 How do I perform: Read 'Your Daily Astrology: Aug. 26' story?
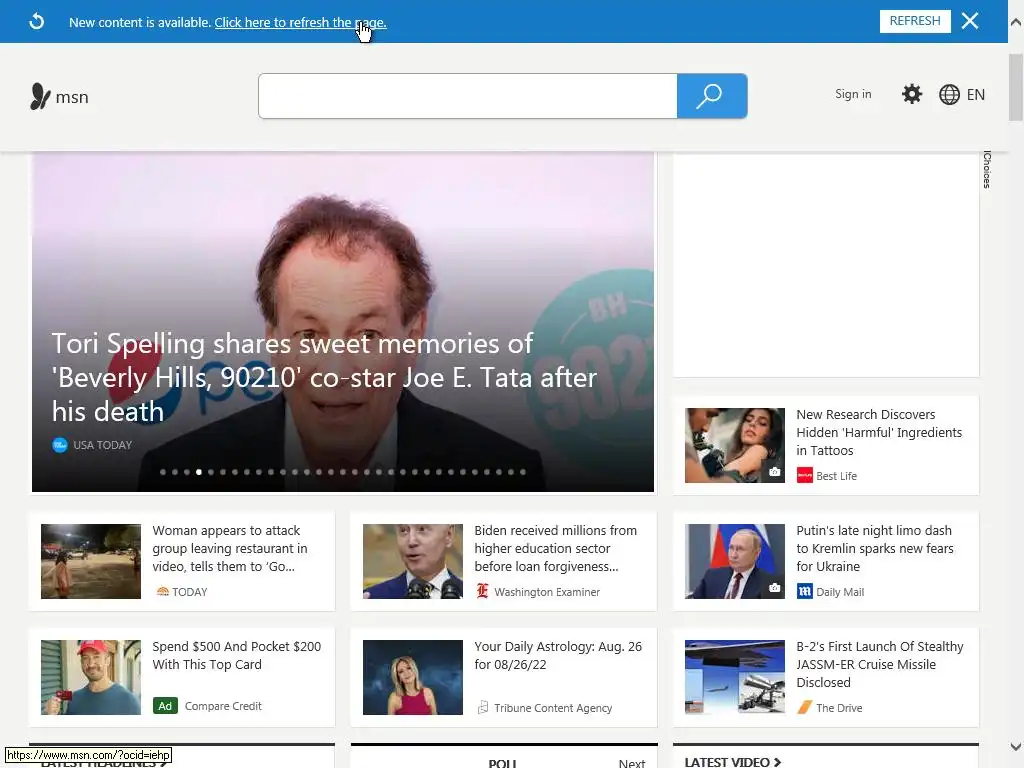[x=558, y=655]
